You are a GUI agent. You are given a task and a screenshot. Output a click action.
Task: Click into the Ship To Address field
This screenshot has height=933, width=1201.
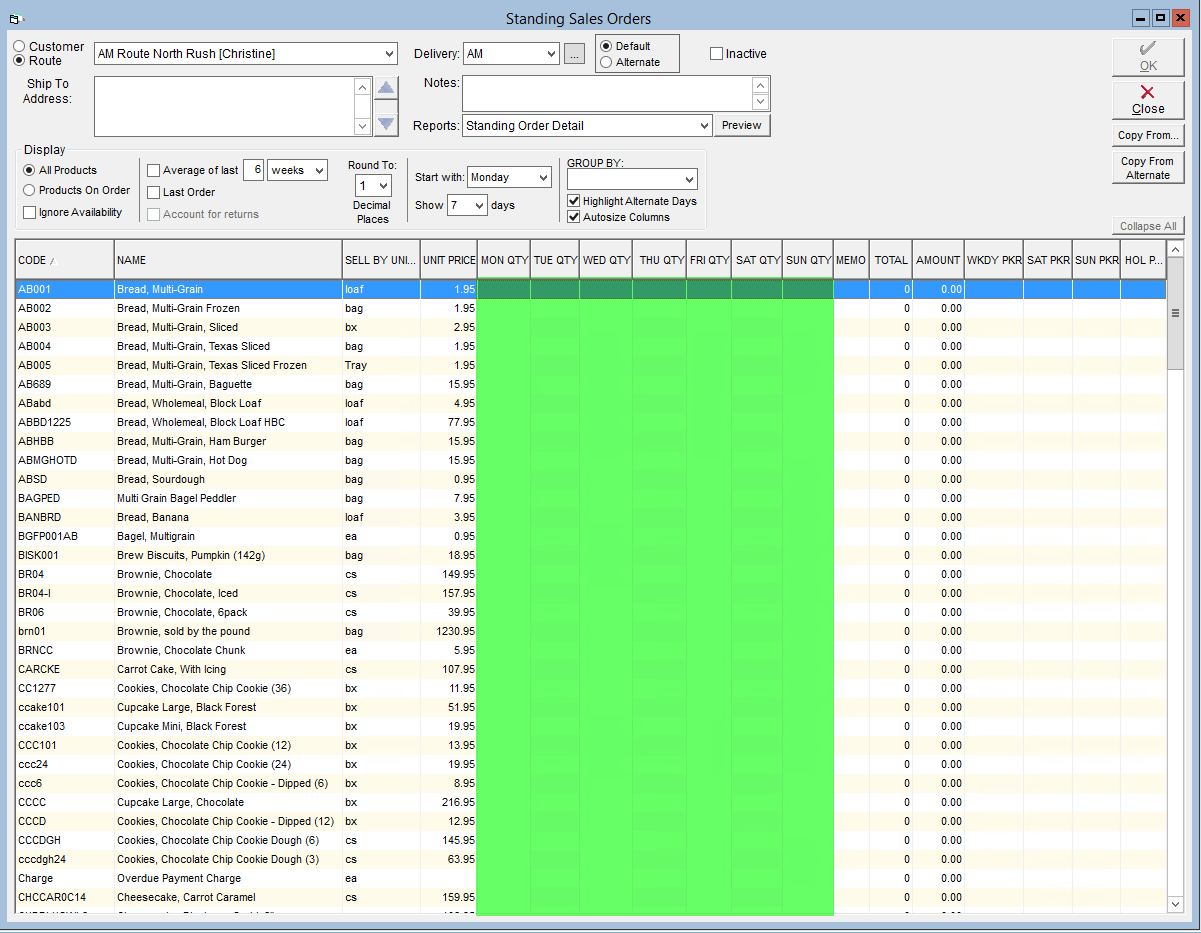click(x=224, y=106)
